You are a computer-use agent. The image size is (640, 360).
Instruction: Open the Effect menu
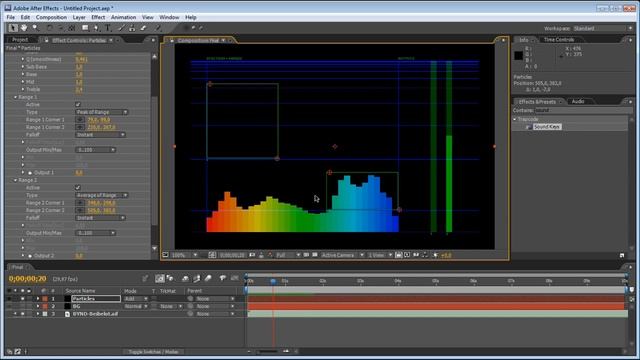[98, 17]
